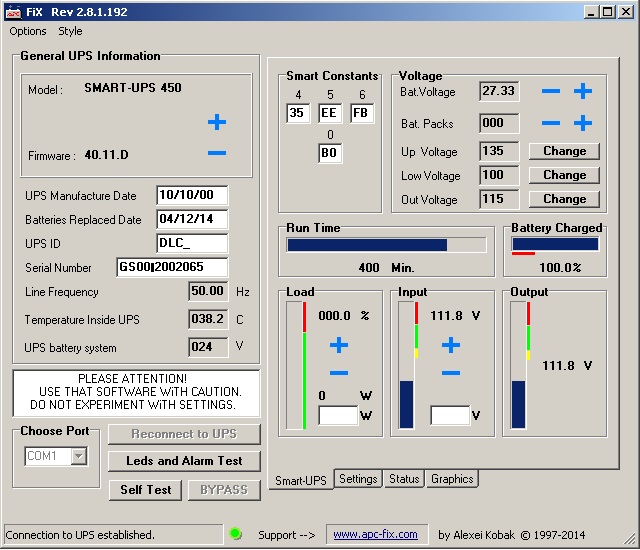Click the minus icon next to Firmware
The height and width of the screenshot is (550, 640).
(x=217, y=154)
